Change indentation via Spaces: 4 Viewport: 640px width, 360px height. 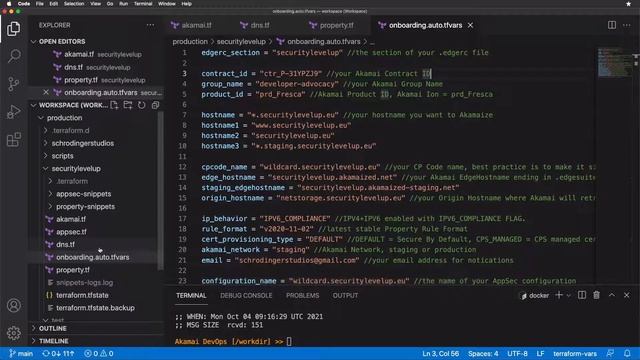(x=483, y=353)
